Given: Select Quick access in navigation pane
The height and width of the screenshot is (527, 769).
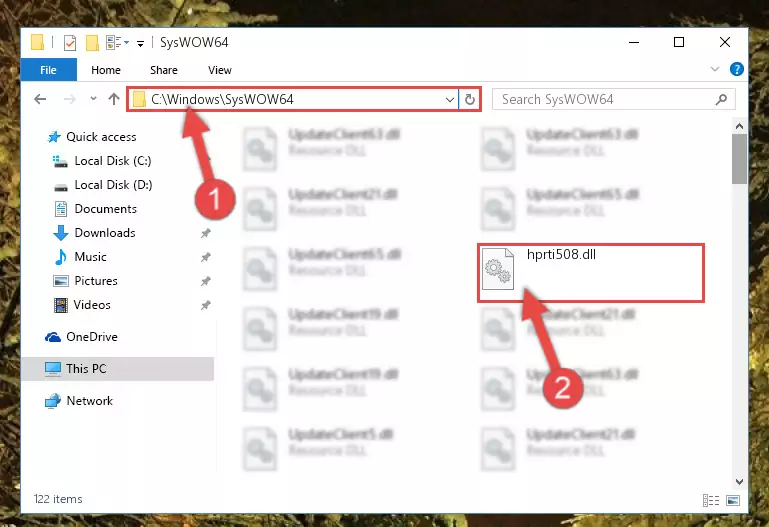Looking at the screenshot, I should click(92, 137).
